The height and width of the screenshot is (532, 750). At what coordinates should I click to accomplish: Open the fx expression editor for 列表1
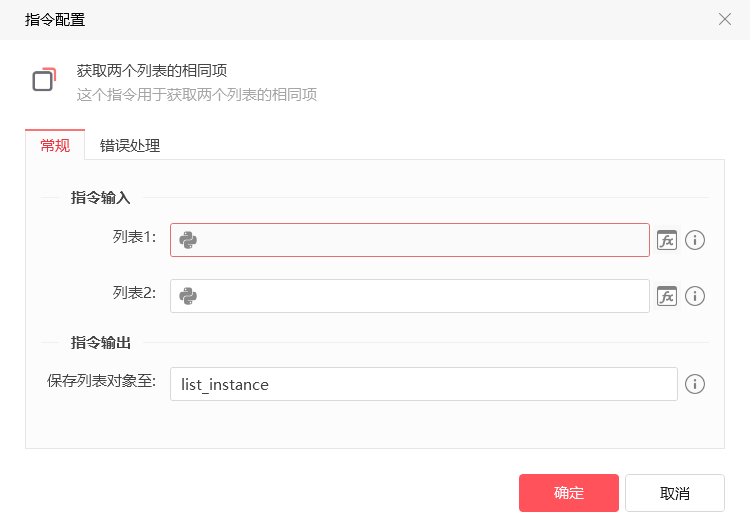667,240
